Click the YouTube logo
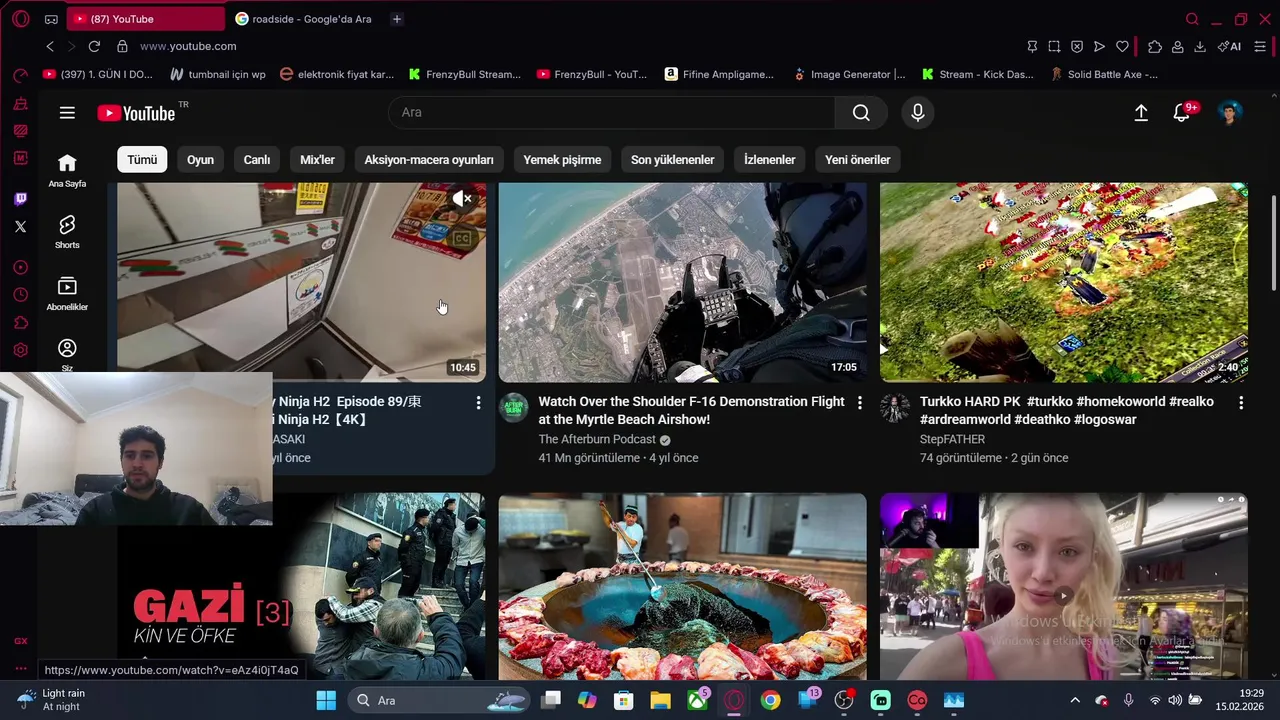The width and height of the screenshot is (1280, 720). 136,113
